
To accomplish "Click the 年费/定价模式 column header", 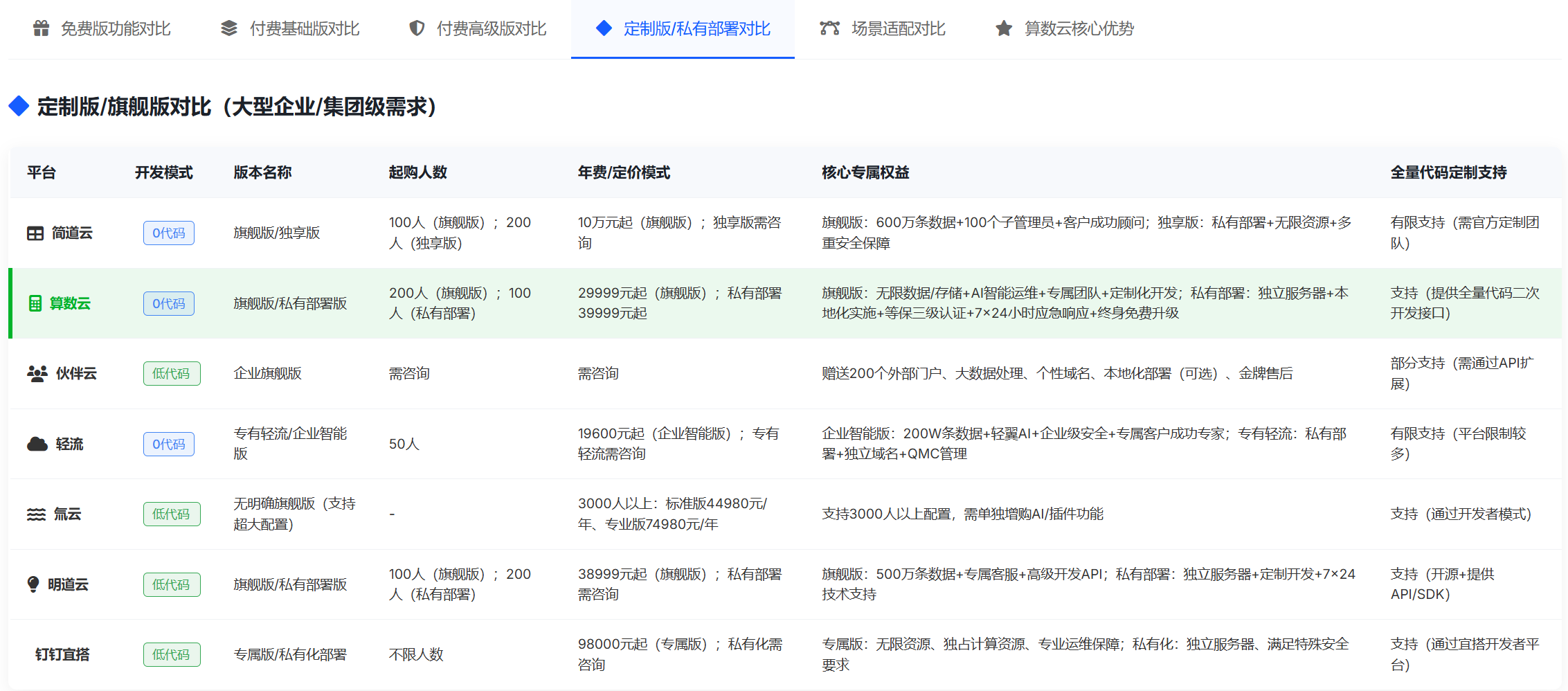I will pyautogui.click(x=624, y=172).
